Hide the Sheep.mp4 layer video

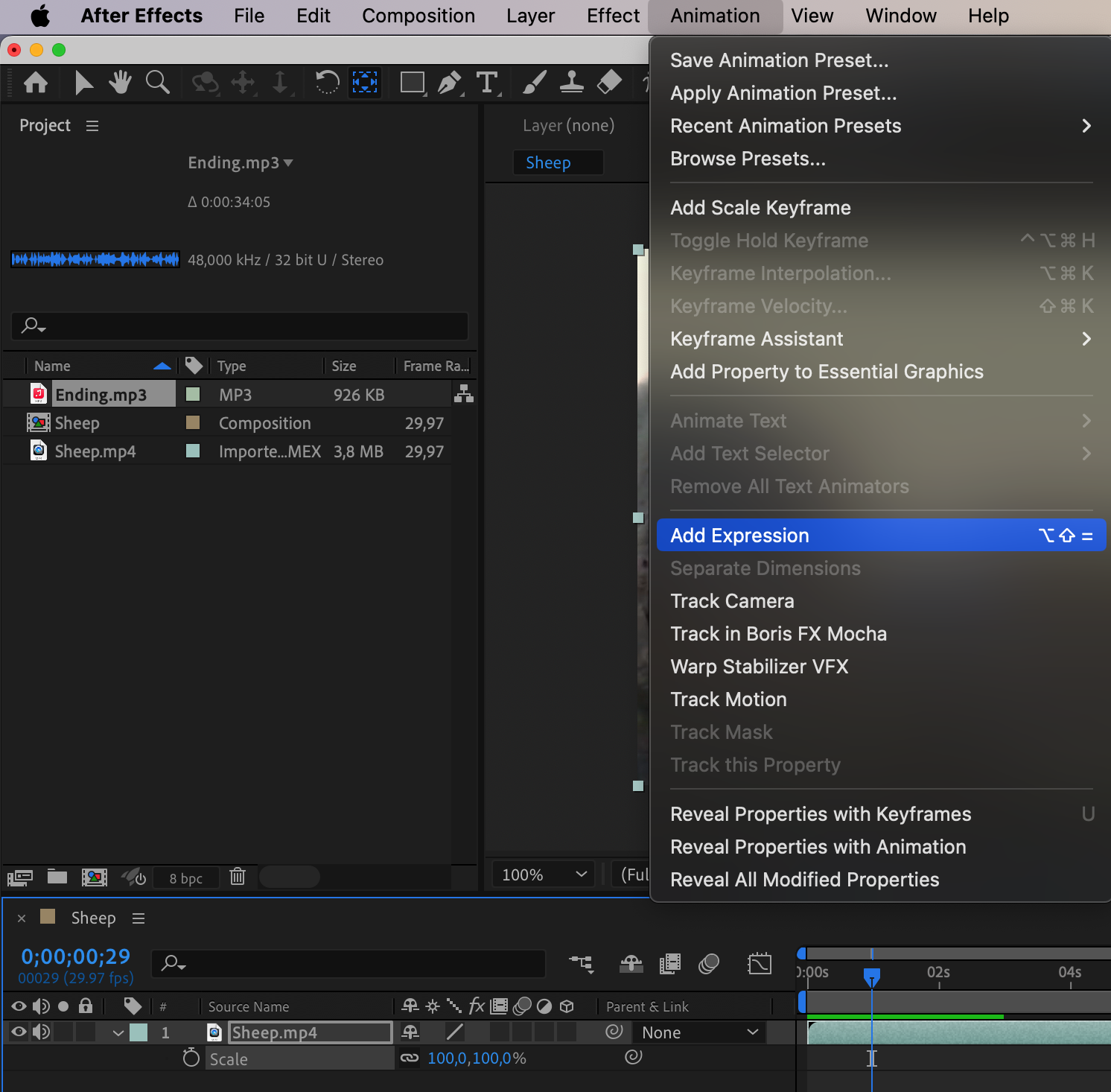pyautogui.click(x=19, y=1032)
